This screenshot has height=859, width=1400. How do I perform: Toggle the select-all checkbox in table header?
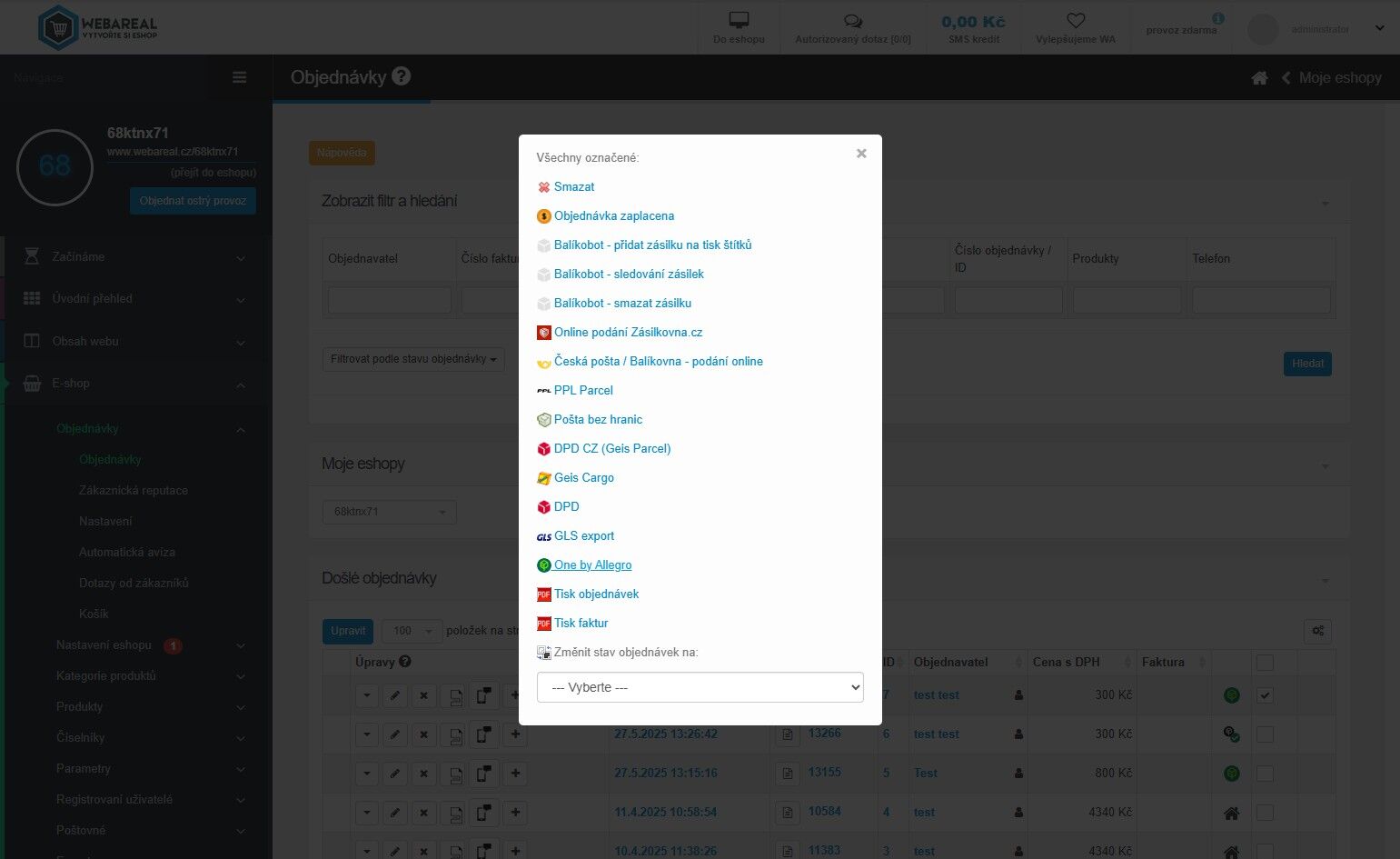[x=1265, y=663]
